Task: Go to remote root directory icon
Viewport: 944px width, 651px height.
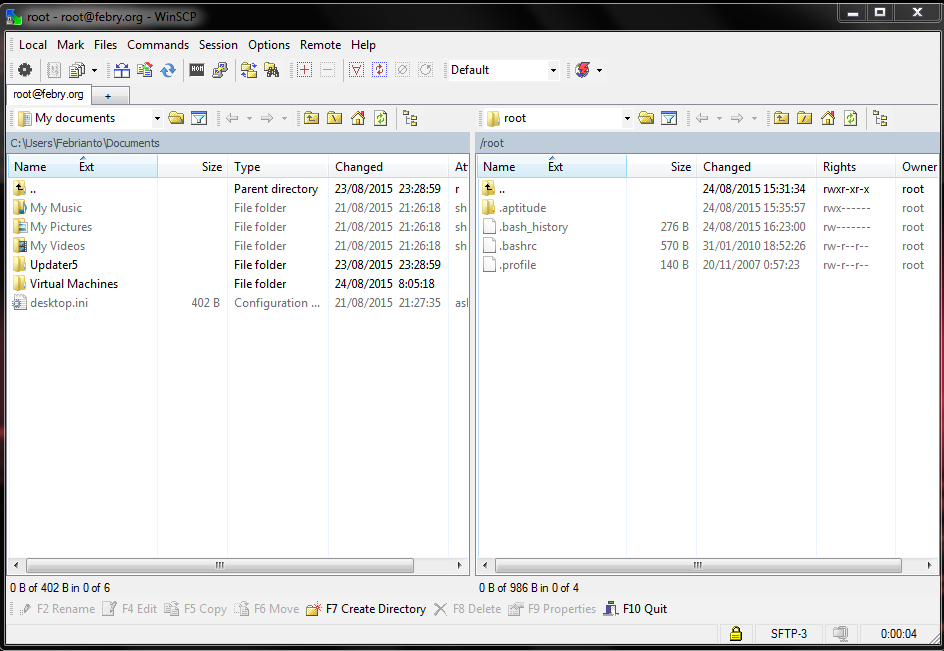Action: tap(804, 118)
